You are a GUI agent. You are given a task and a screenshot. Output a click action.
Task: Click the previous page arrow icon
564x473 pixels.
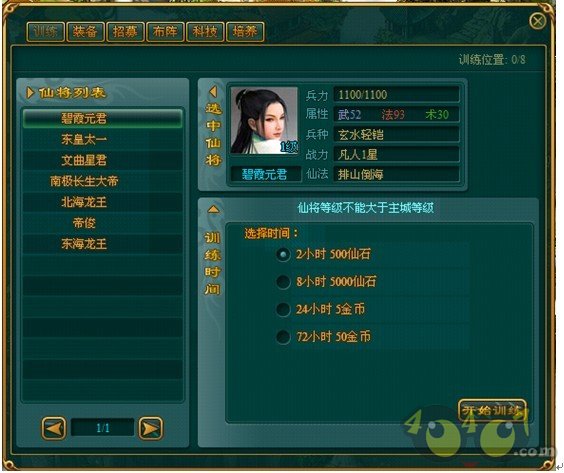pyautogui.click(x=54, y=428)
